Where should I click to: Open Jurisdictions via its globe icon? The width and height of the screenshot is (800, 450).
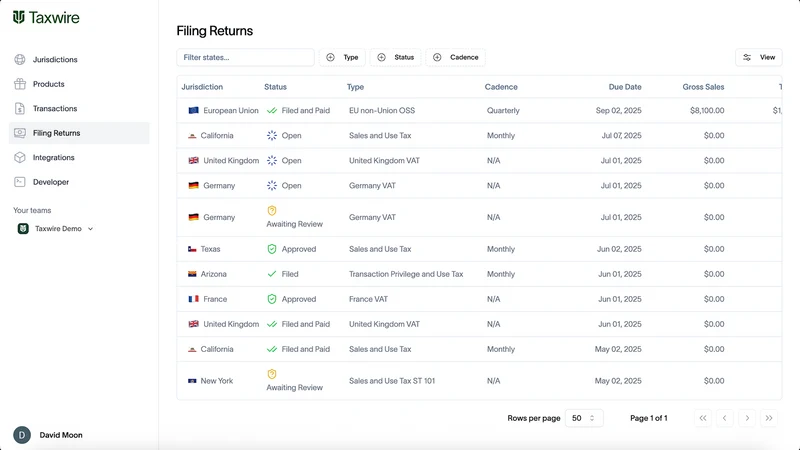(20, 60)
